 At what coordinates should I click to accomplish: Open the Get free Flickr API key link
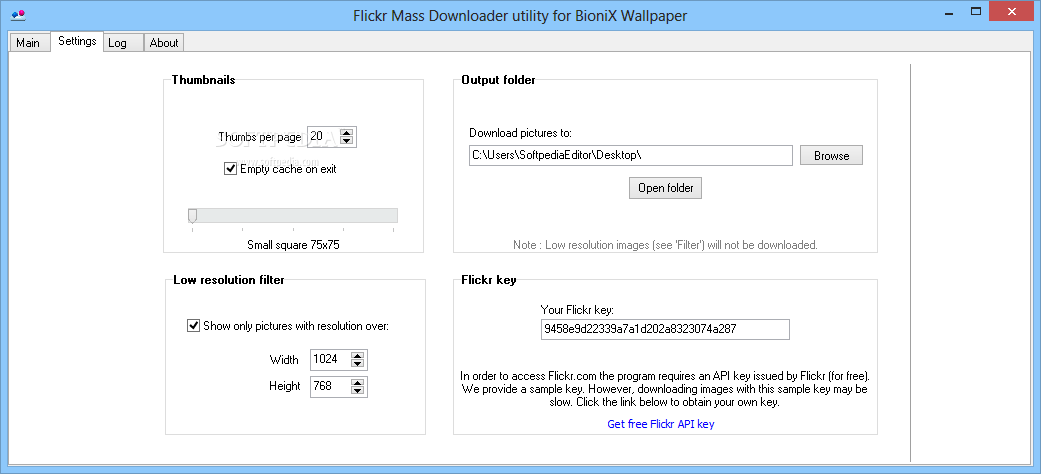[x=661, y=424]
